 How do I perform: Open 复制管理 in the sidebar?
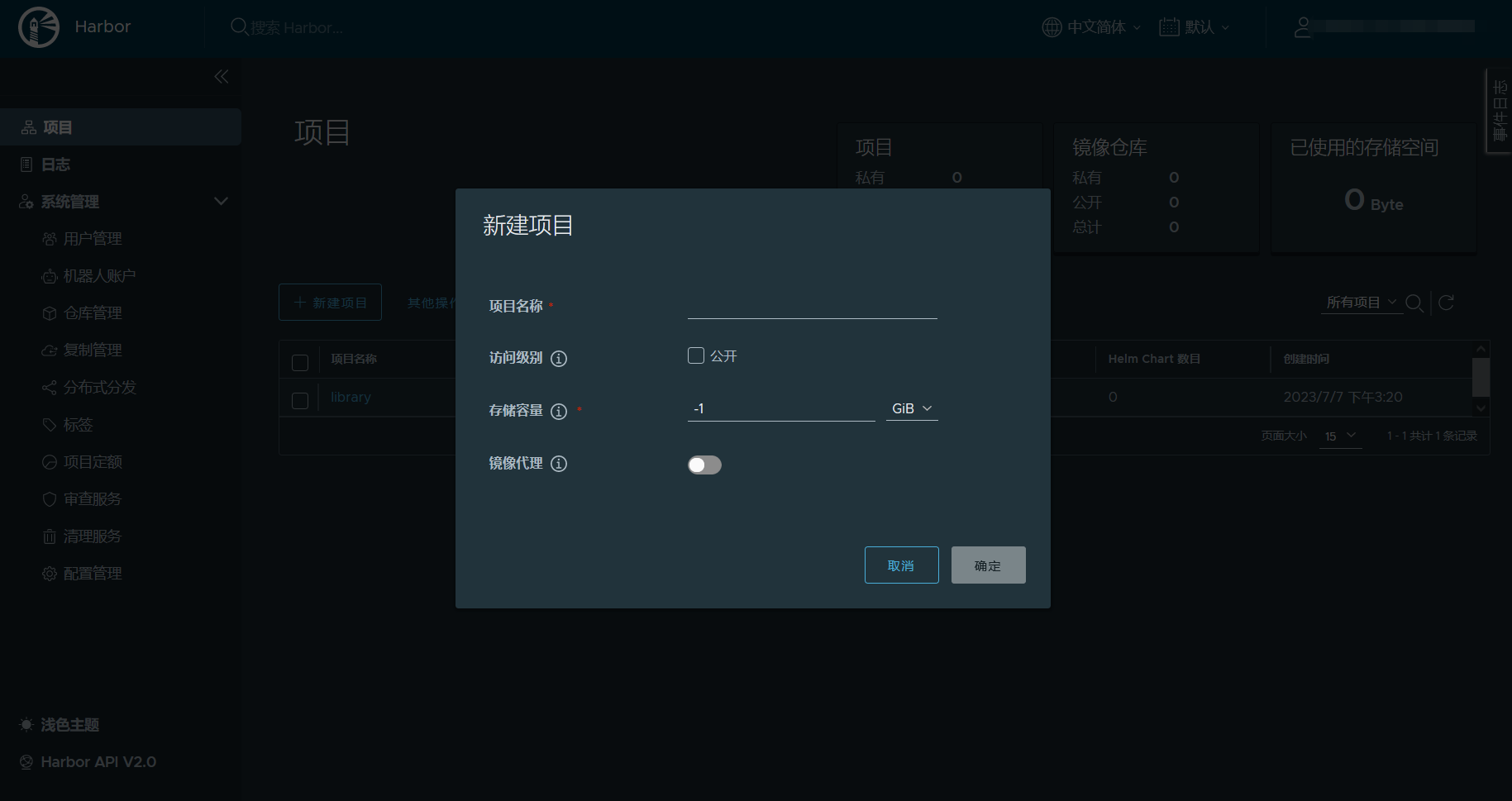(x=93, y=350)
